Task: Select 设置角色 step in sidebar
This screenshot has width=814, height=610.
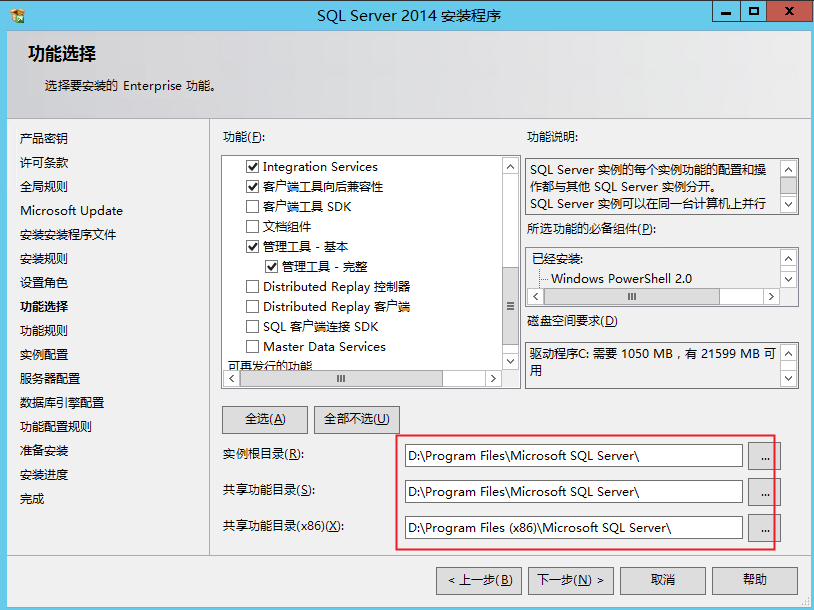Action: 44,282
